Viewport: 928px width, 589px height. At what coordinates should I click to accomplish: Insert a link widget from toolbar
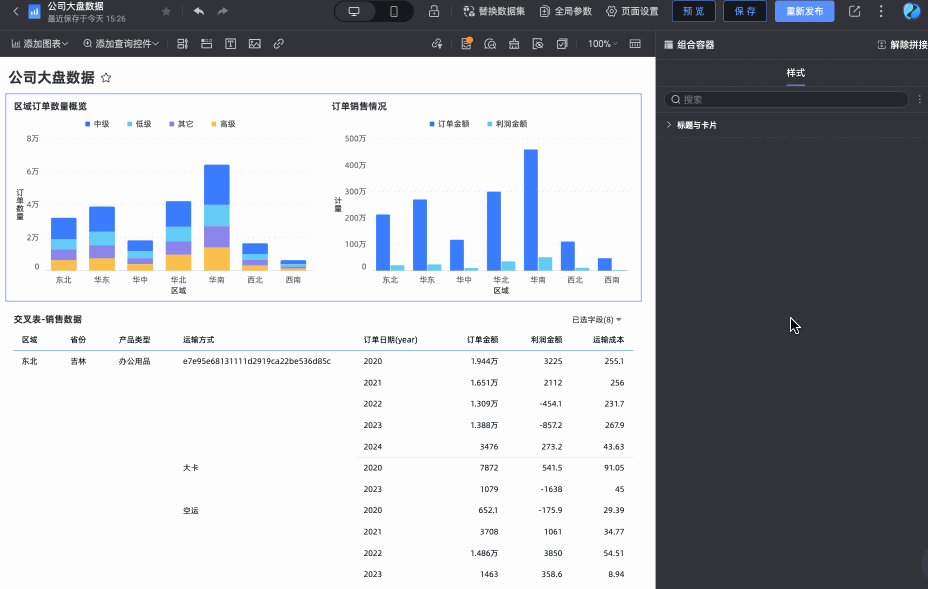(x=279, y=44)
